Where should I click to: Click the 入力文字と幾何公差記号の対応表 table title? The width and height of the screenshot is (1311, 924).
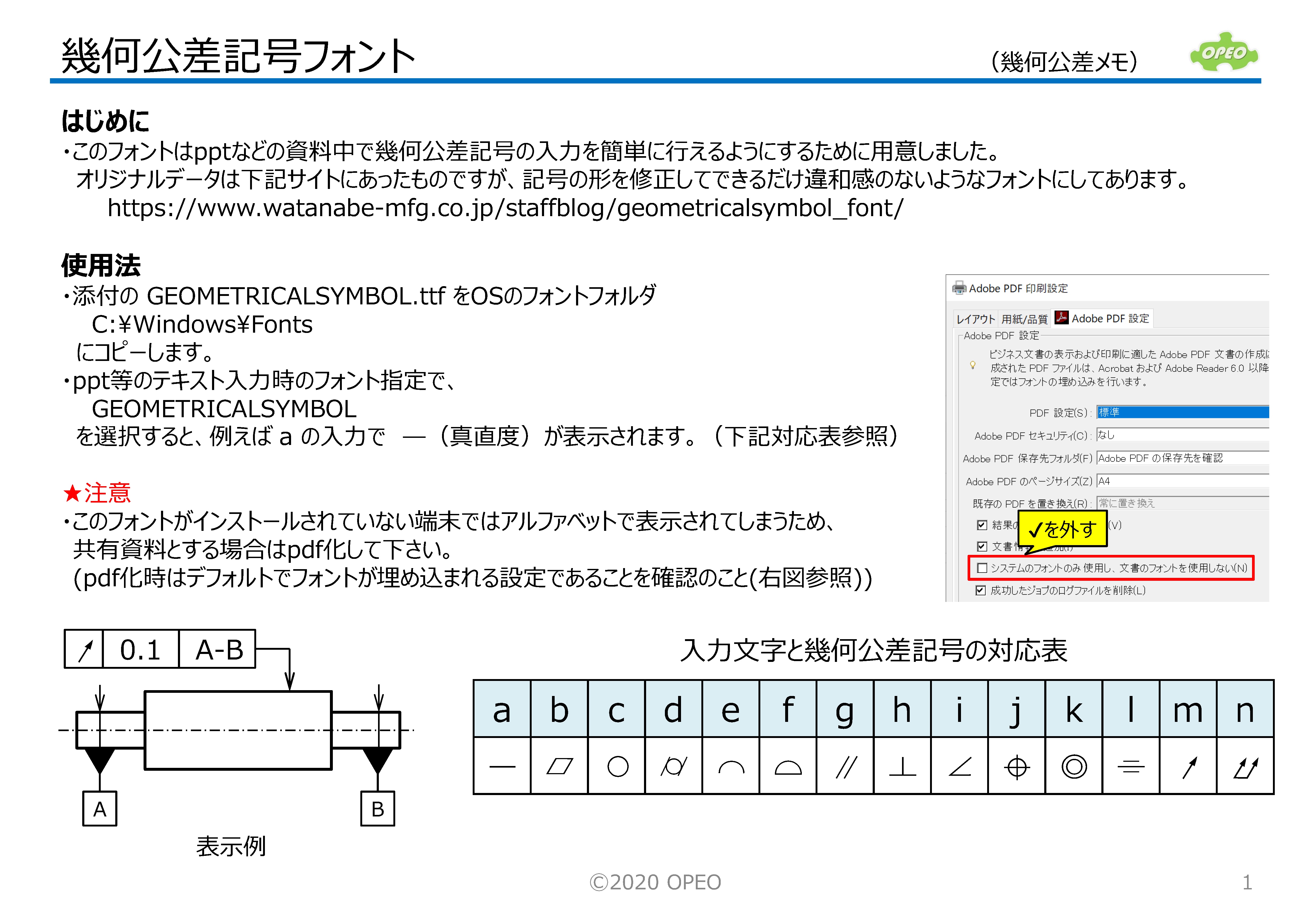[874, 650]
